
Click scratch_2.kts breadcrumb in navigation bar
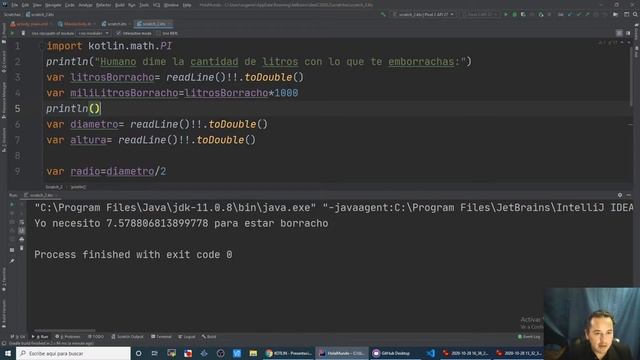39,14
